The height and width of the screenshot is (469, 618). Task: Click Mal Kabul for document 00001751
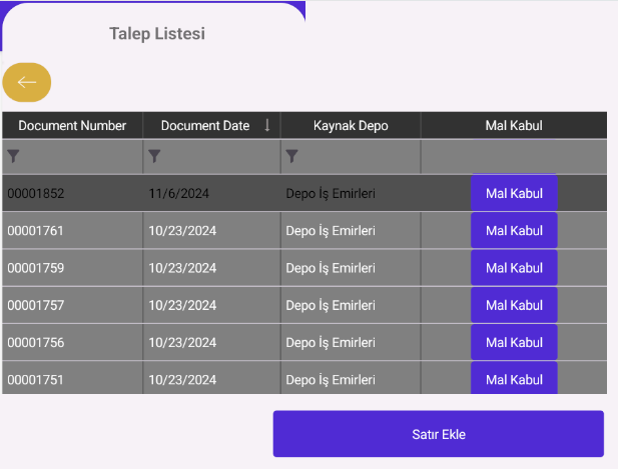514,378
